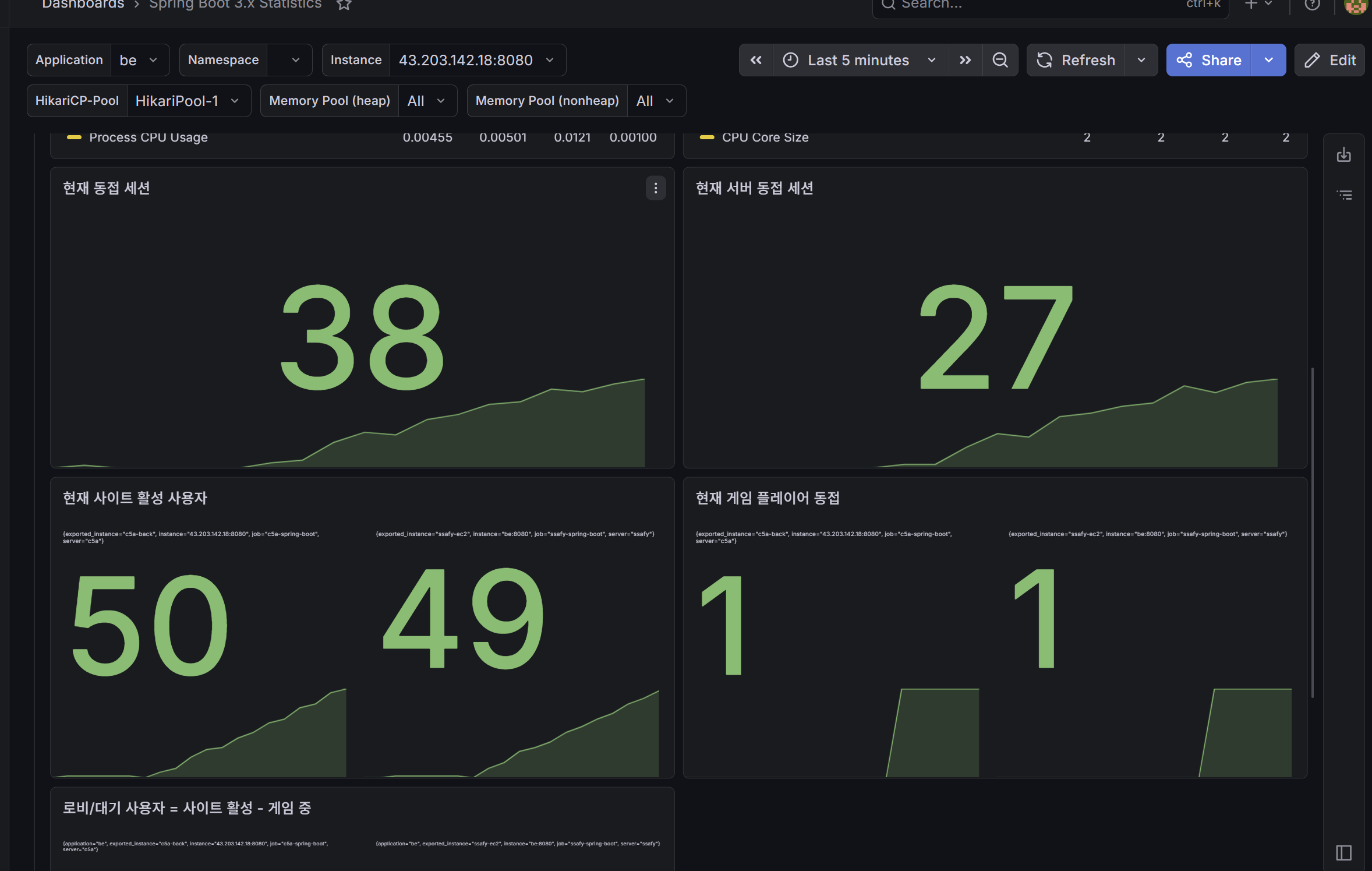The width and height of the screenshot is (1372, 871).
Task: Click the 로비/대기 사용자 panel title
Action: [187, 808]
